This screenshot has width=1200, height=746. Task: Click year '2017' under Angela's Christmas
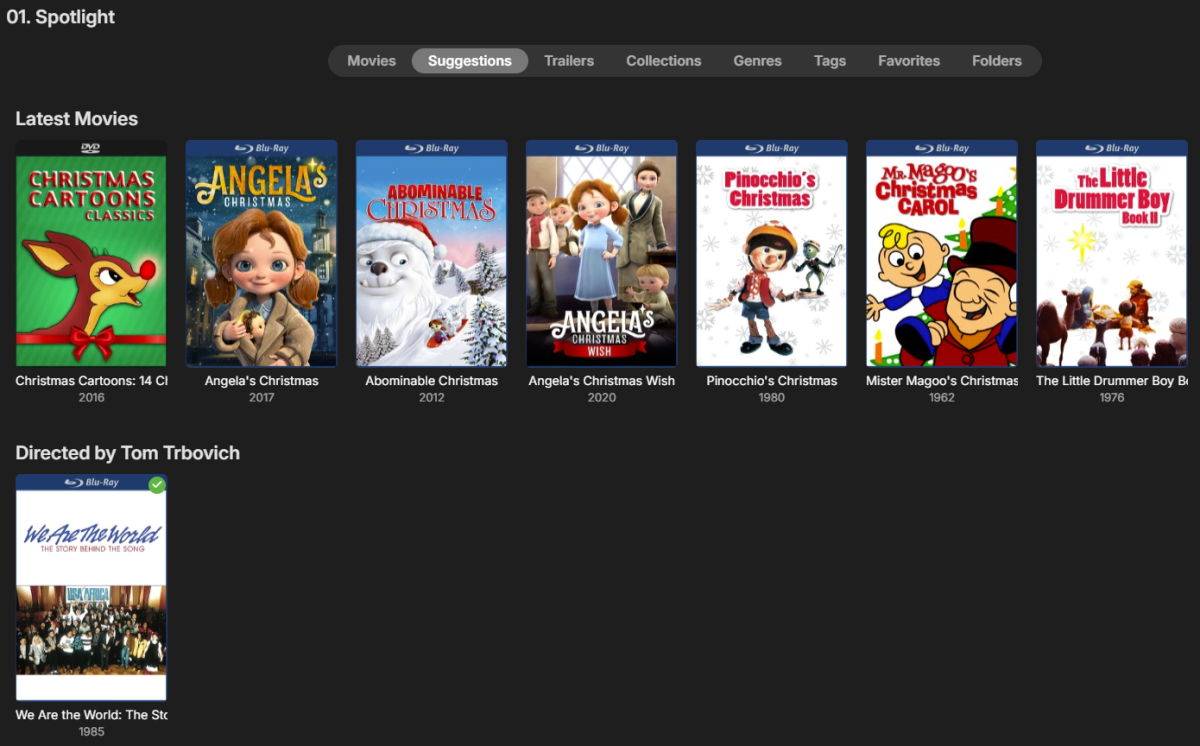coord(261,397)
